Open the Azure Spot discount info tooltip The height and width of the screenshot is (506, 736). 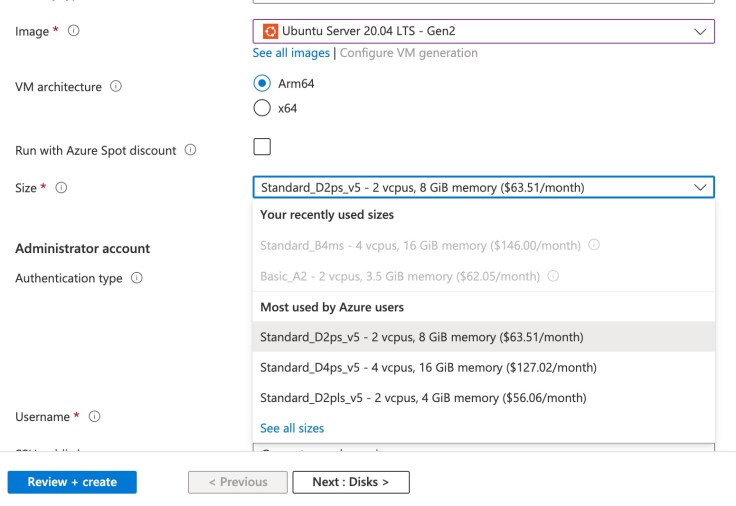[190, 150]
